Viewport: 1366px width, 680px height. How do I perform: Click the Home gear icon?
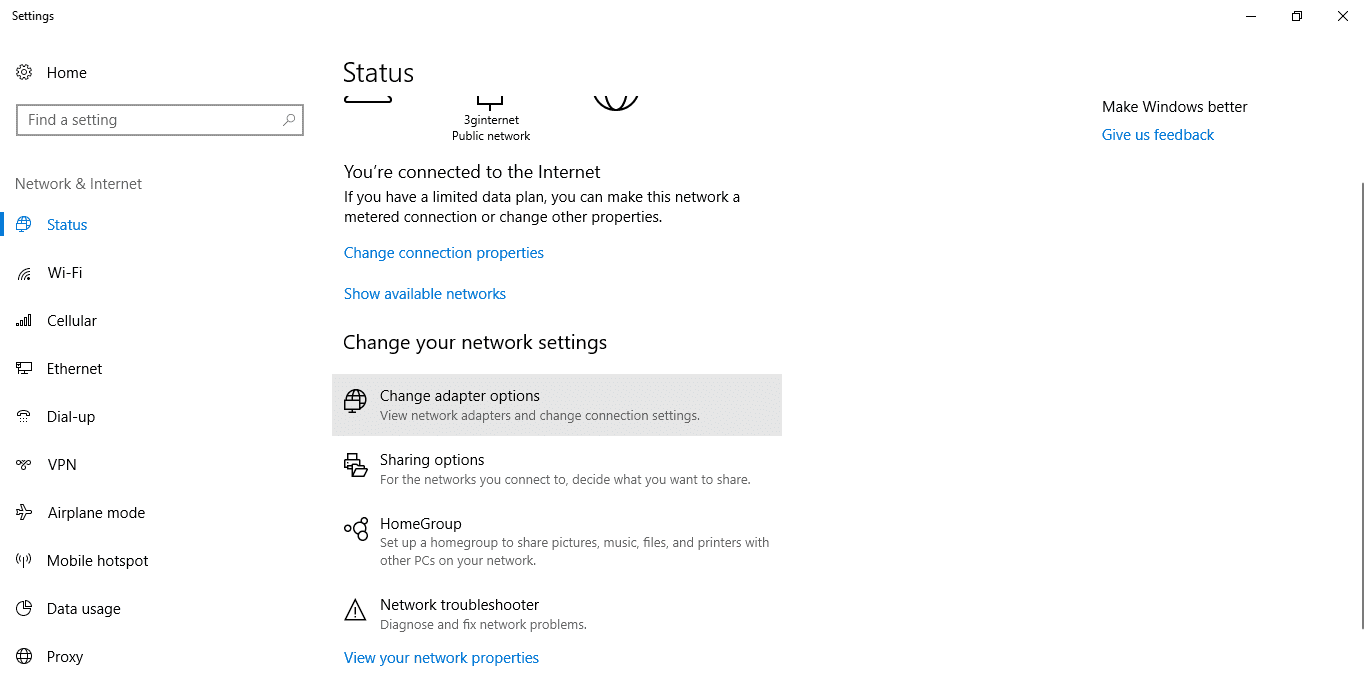coord(24,72)
